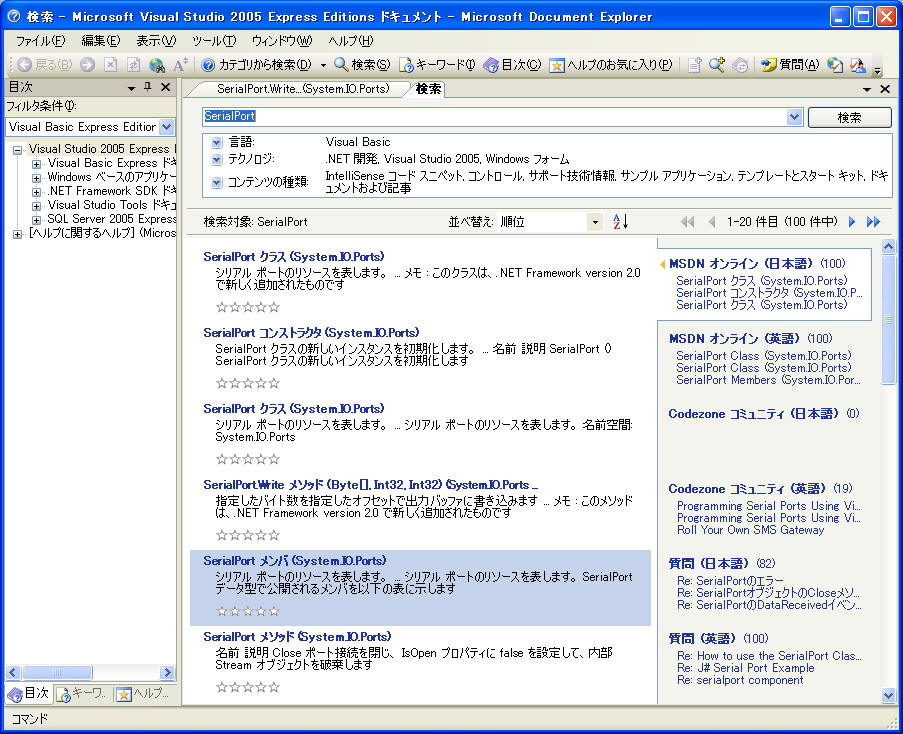Viewport: 903px width, 734px height.
Task: Open ヘルプのお気に入り (Help favorites) toolbar item
Action: [x=611, y=64]
